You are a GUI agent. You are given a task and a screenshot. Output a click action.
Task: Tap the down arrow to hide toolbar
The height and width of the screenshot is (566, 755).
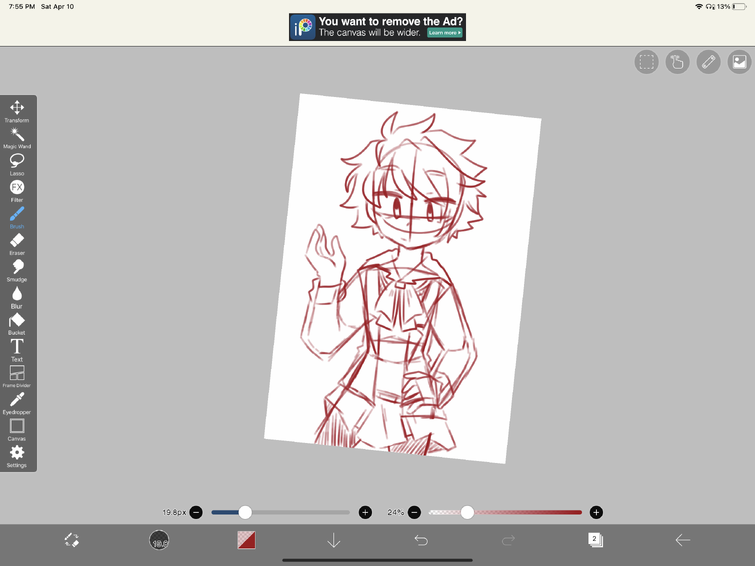(x=334, y=540)
